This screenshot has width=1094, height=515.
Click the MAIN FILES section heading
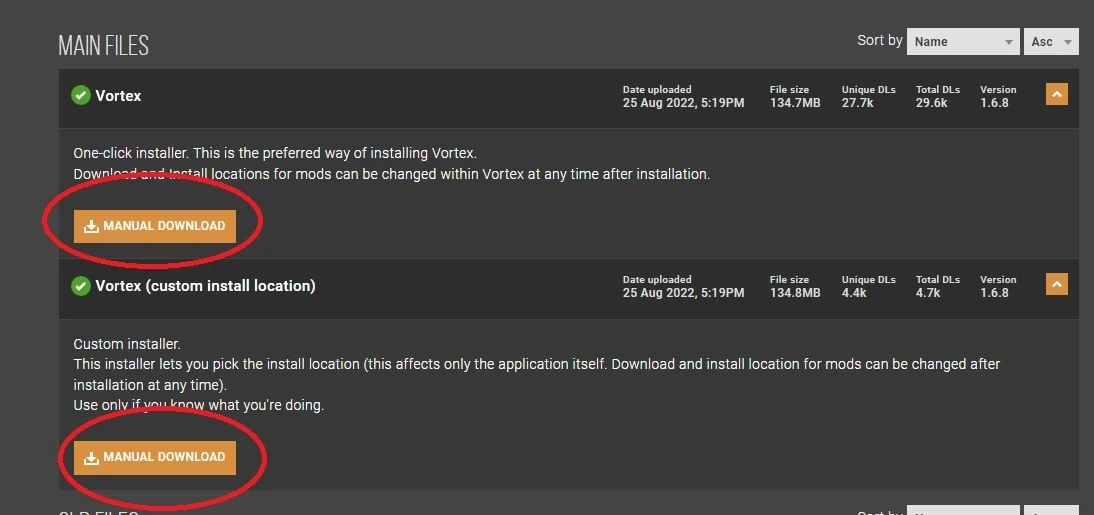point(103,46)
